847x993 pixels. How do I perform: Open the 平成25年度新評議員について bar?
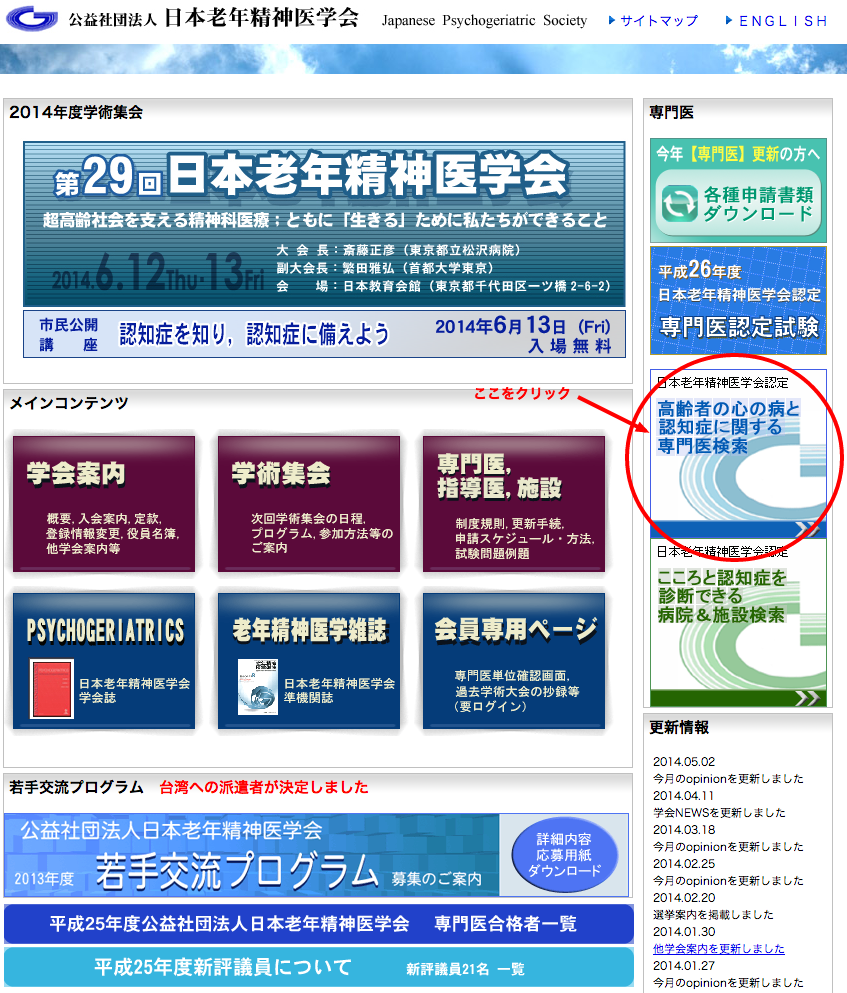(319, 968)
